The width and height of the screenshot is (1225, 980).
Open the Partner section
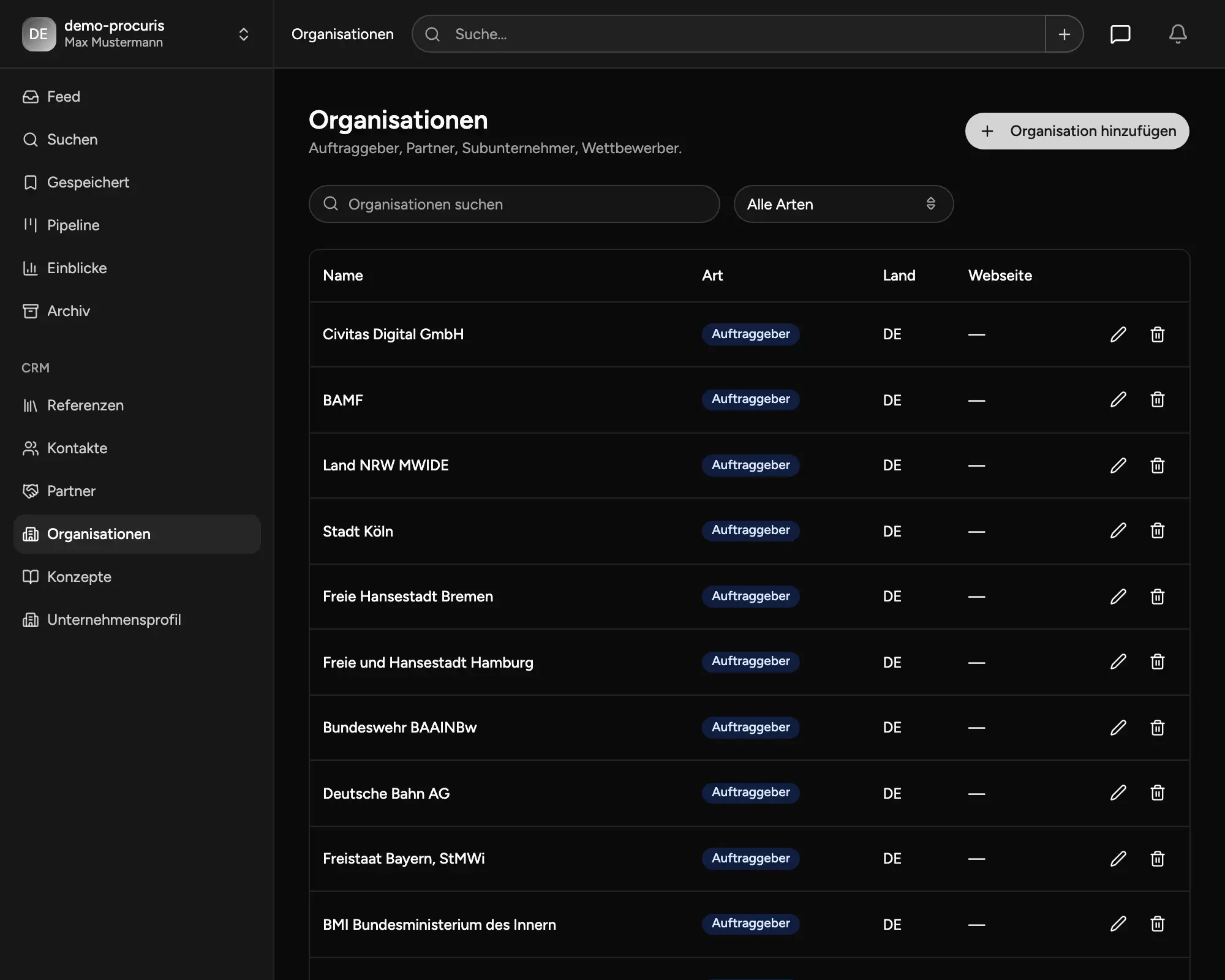[137, 491]
